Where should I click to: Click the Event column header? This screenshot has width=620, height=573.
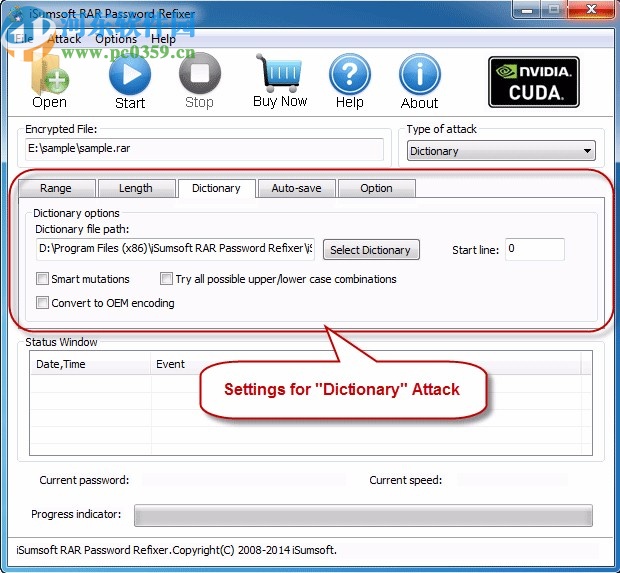(366, 364)
